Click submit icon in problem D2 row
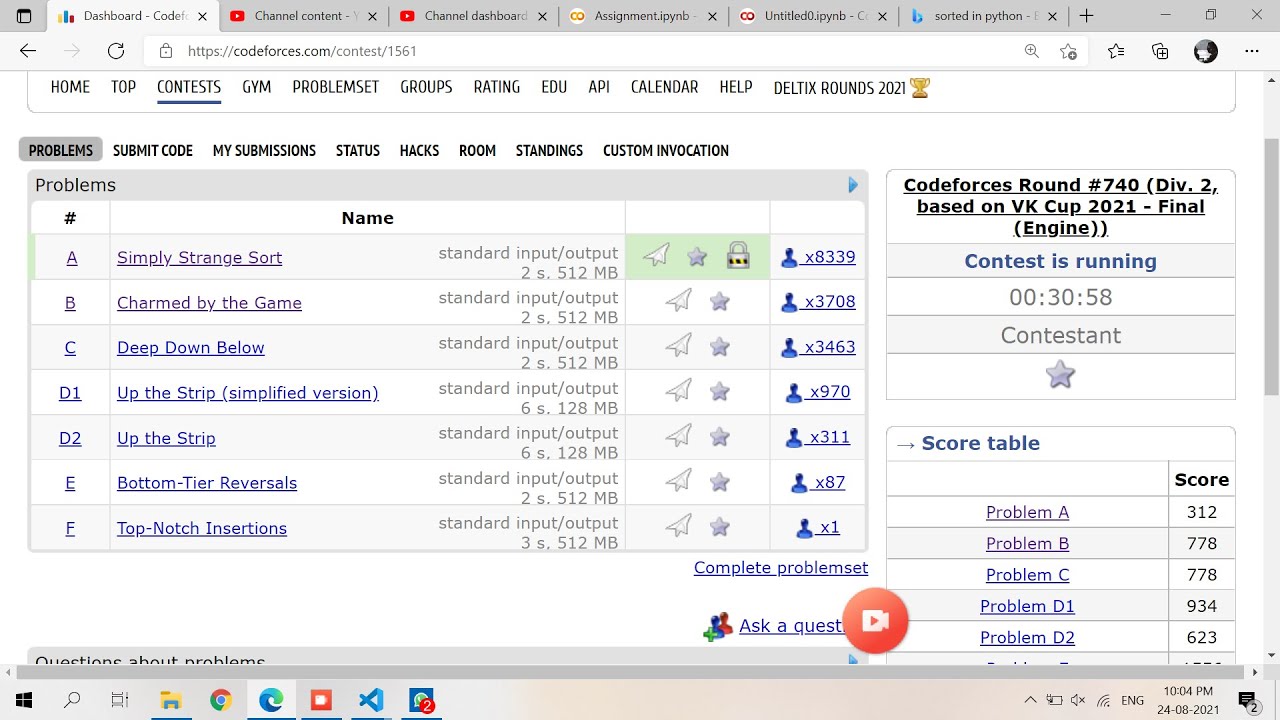1280x720 pixels. pos(679,436)
